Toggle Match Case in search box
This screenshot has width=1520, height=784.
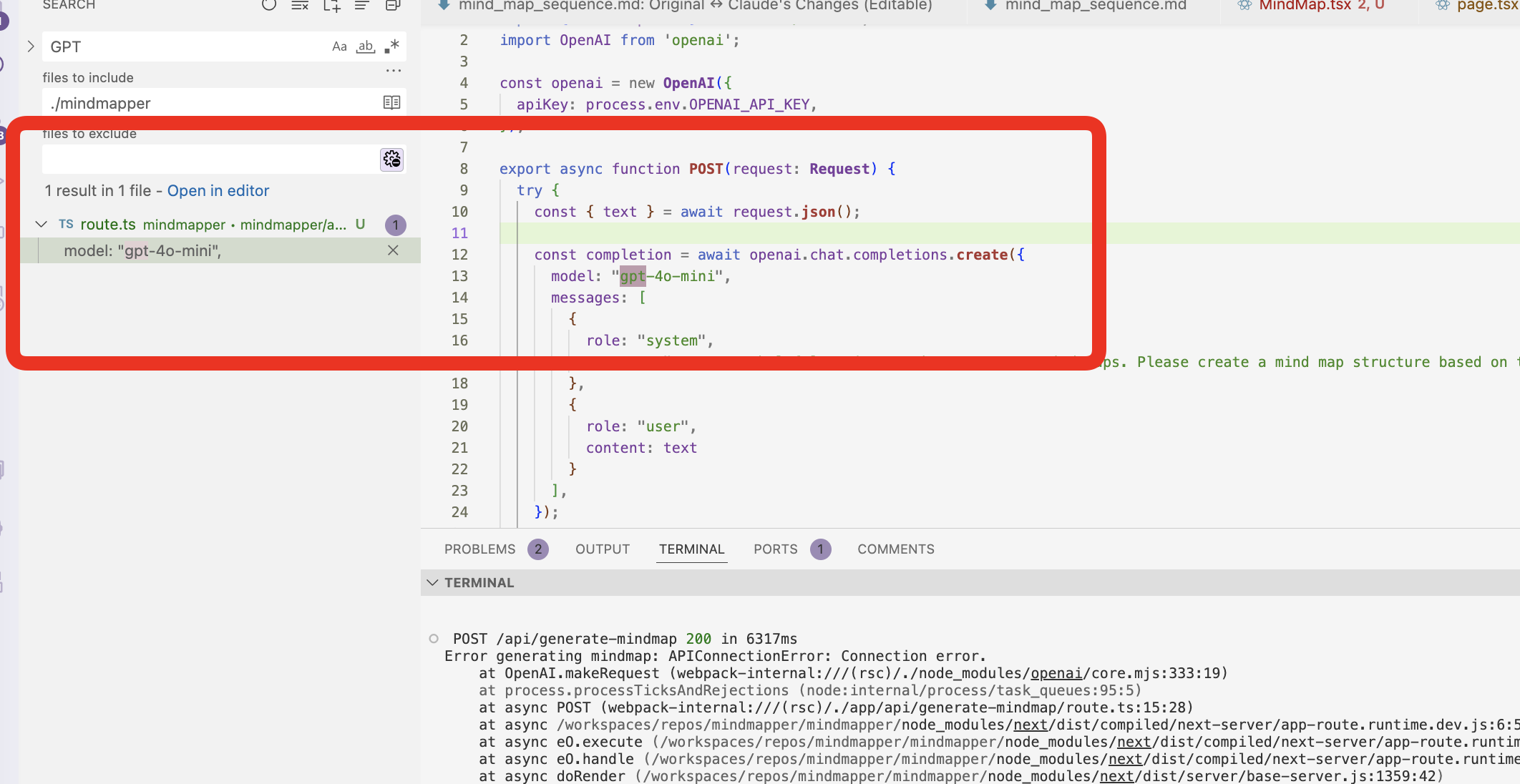(339, 46)
